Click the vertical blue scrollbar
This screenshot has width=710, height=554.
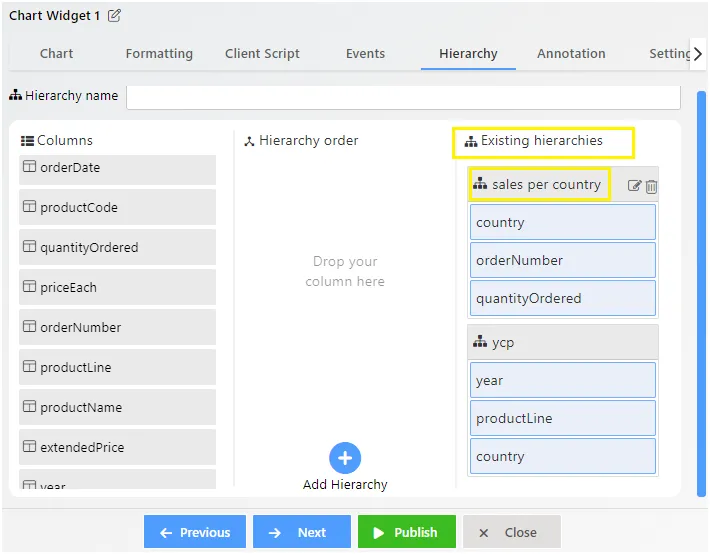(x=701, y=294)
